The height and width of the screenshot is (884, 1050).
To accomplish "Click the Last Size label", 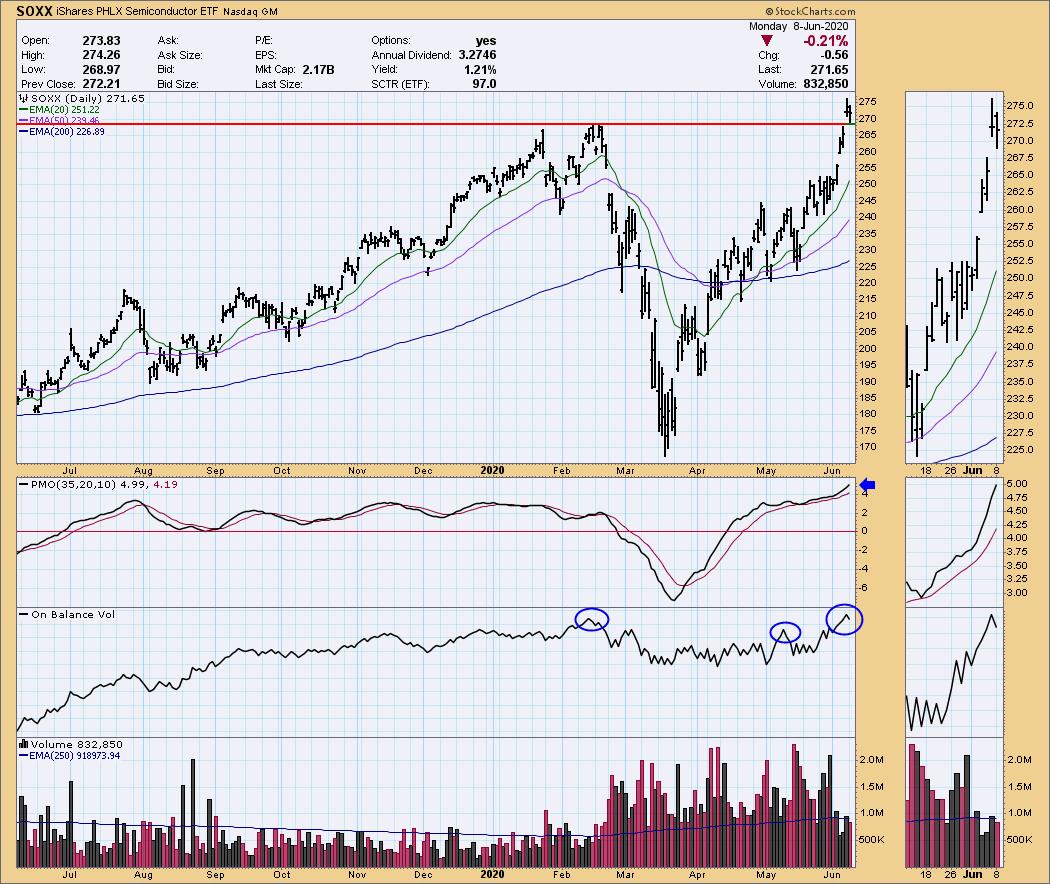I will (279, 84).
